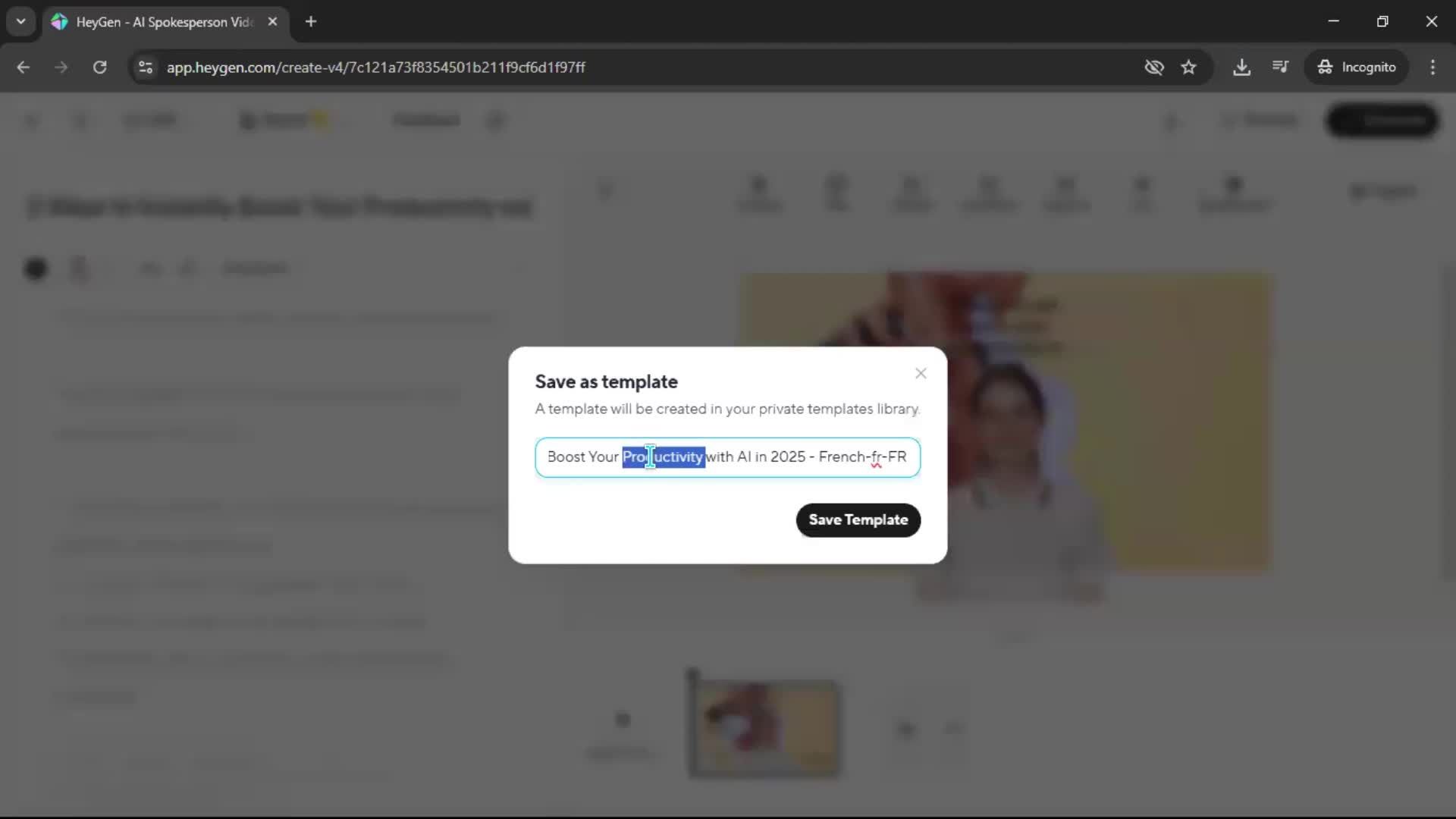This screenshot has width=1456, height=819.
Task: Close the HeyGen browser tab
Action: (272, 21)
